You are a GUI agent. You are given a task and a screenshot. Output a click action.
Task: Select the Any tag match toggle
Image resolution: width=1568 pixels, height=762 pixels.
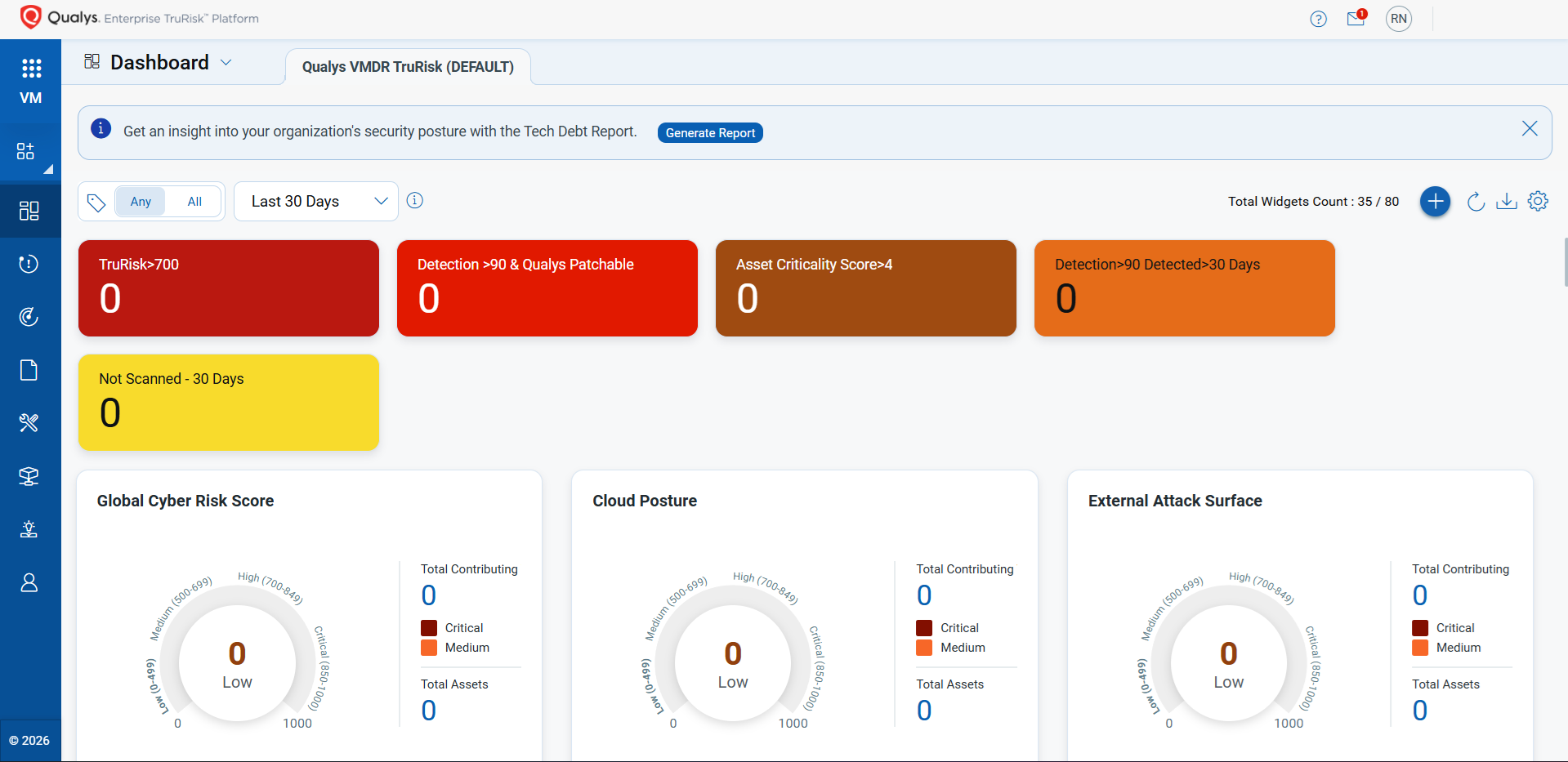pyautogui.click(x=141, y=202)
